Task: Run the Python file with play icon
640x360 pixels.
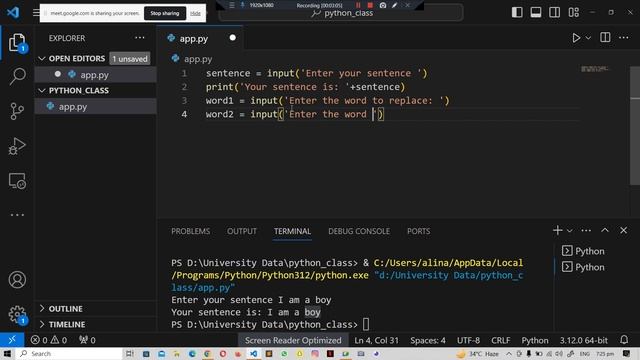Action: tap(576, 38)
